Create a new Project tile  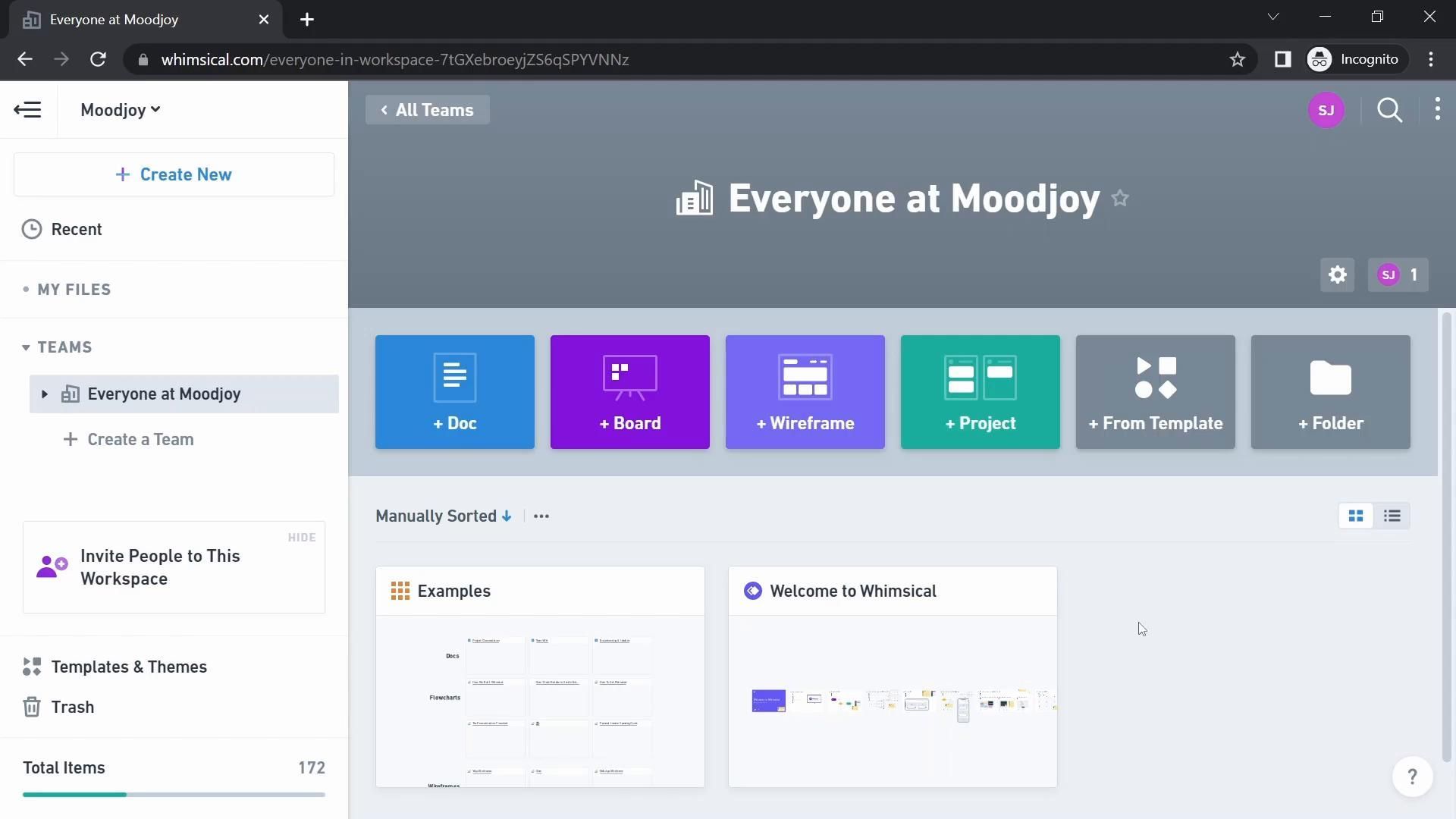[980, 392]
